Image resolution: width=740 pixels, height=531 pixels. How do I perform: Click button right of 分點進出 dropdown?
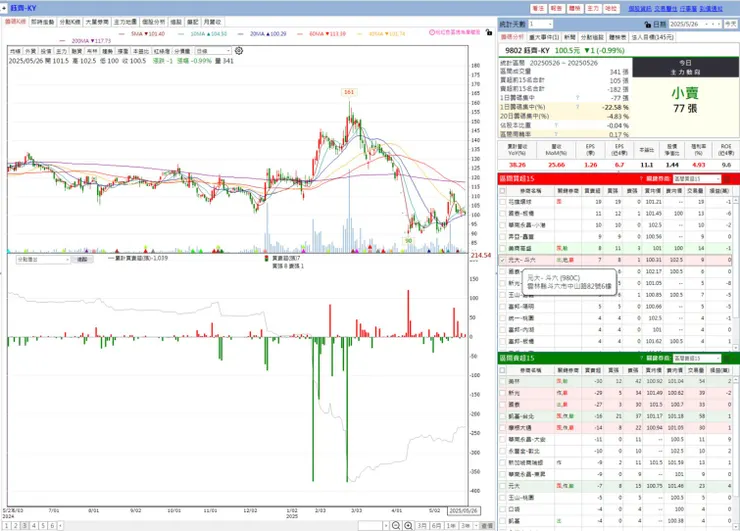(x=82, y=260)
